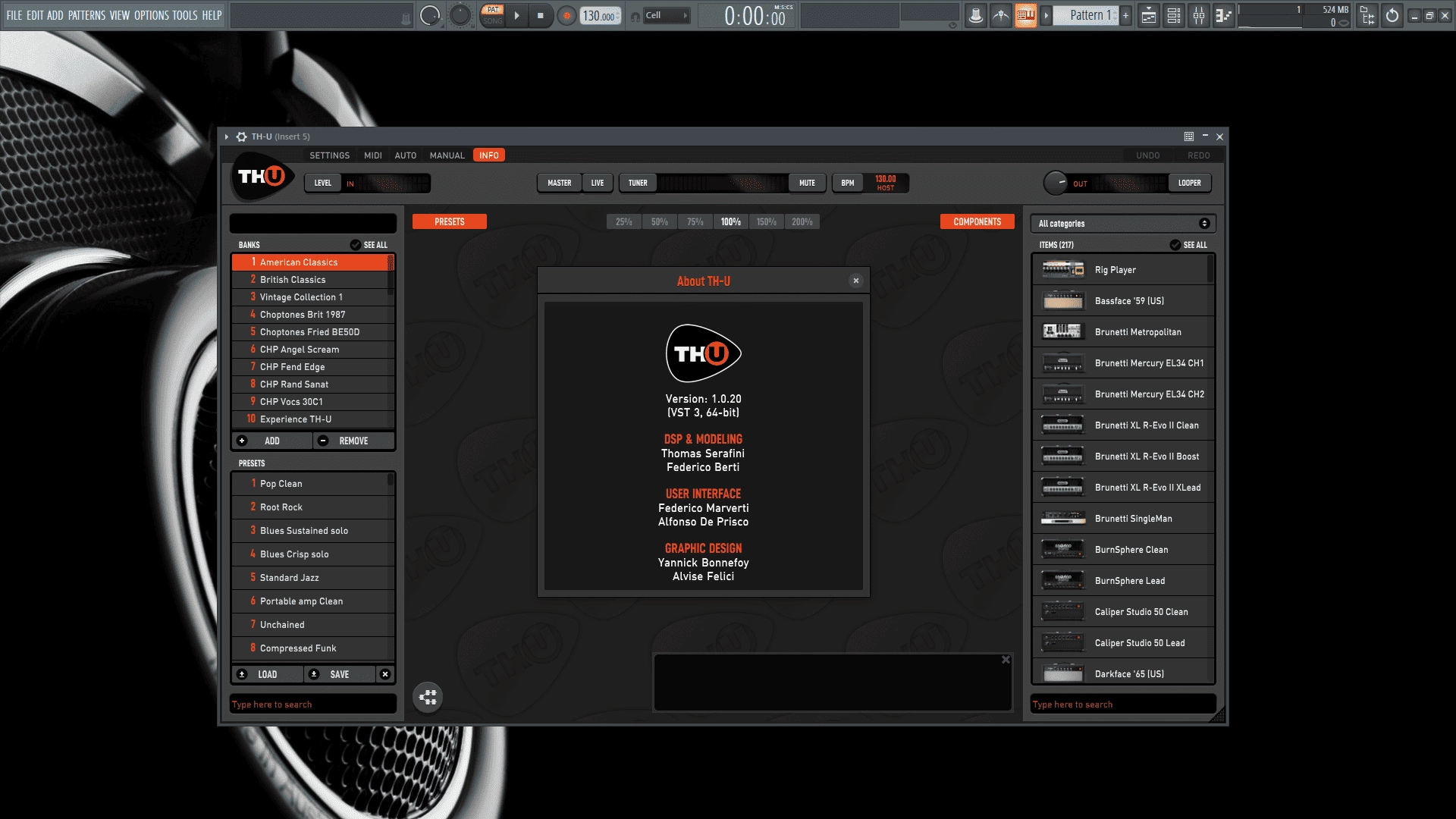Open TH-U plugin options gear icon
This screenshot has width=1456, height=819.
click(241, 136)
